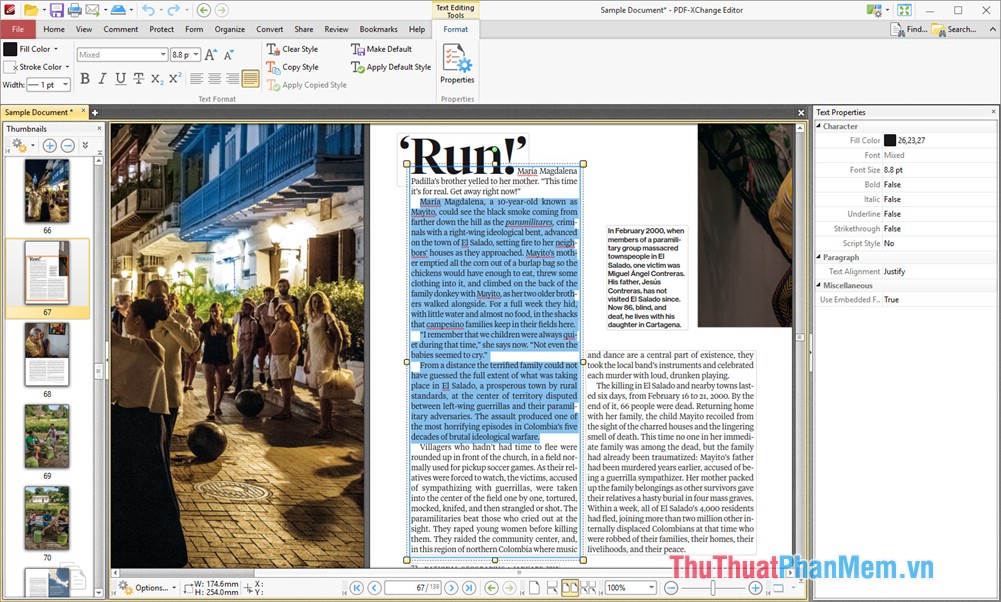Click the Fill Color swatch
The image size is (1001, 602).
point(9,48)
